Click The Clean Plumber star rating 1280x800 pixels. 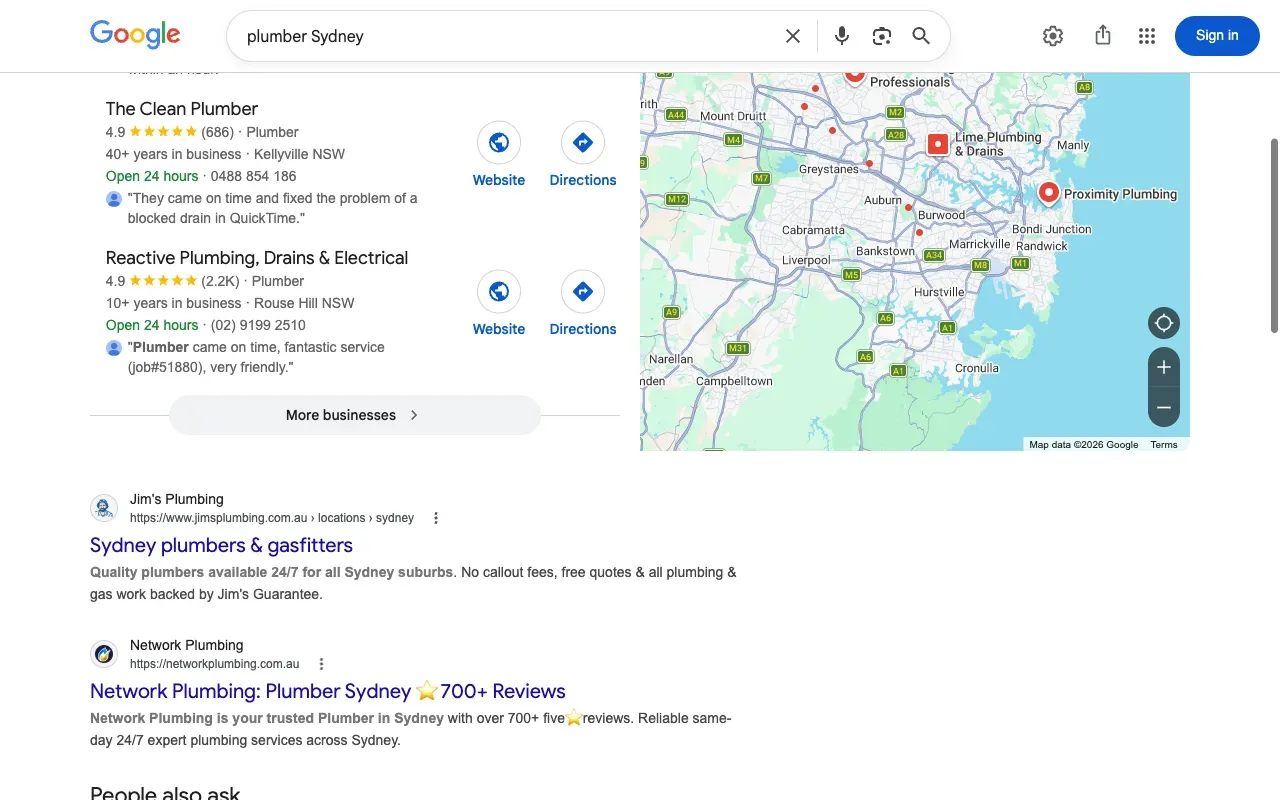point(163,132)
